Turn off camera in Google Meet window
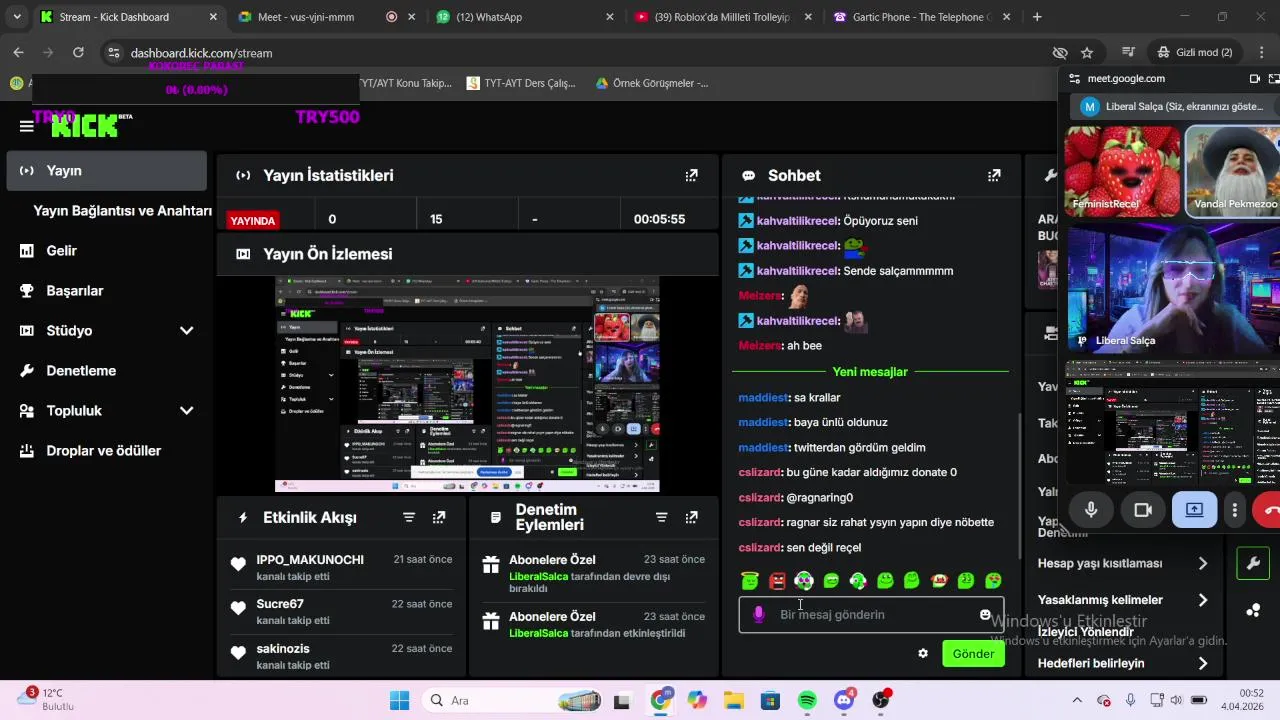The height and width of the screenshot is (720, 1280). pyautogui.click(x=1143, y=510)
